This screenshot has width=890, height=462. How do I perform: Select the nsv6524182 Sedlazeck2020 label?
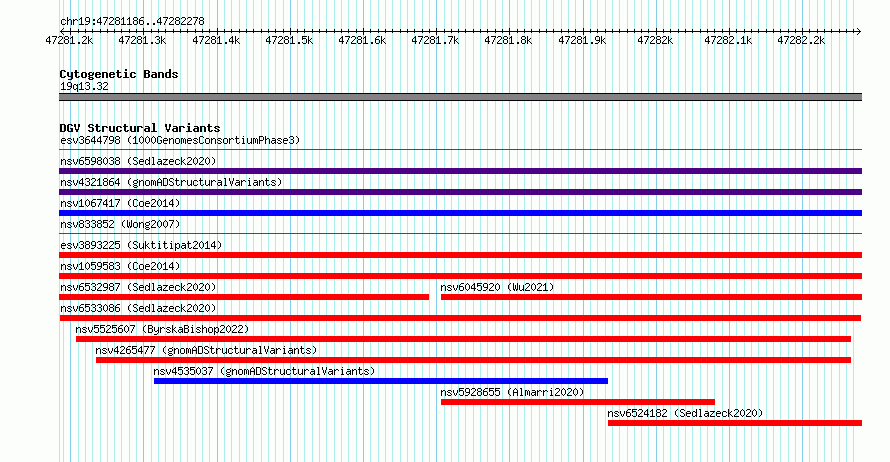point(685,413)
